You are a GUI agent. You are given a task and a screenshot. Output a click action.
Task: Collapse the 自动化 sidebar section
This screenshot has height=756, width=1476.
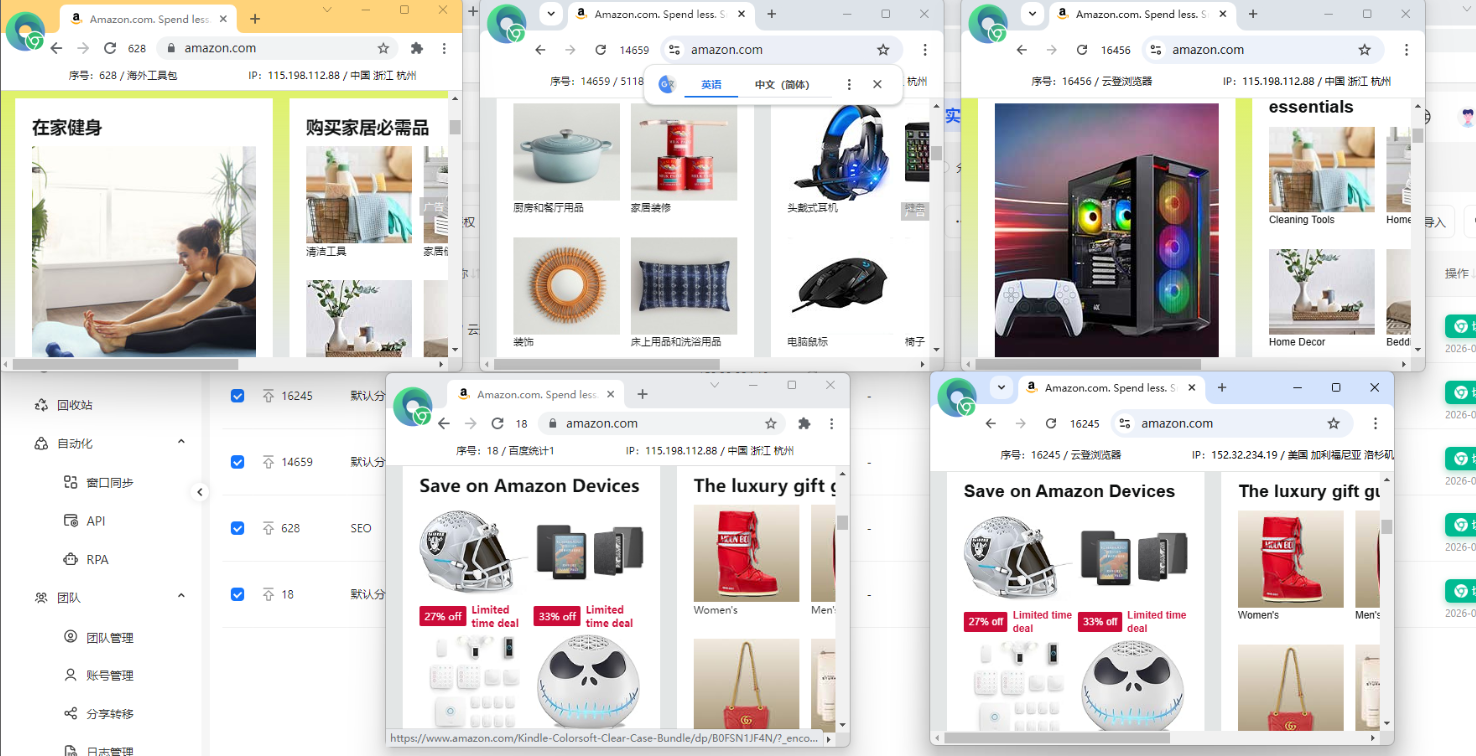click(181, 442)
